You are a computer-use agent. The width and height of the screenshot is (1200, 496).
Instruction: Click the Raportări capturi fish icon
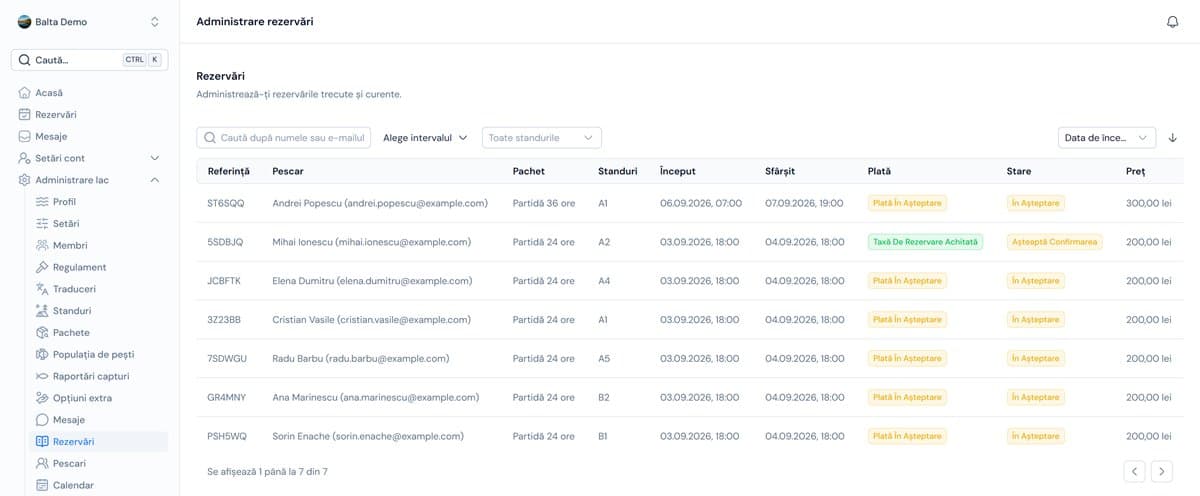[x=42, y=376]
